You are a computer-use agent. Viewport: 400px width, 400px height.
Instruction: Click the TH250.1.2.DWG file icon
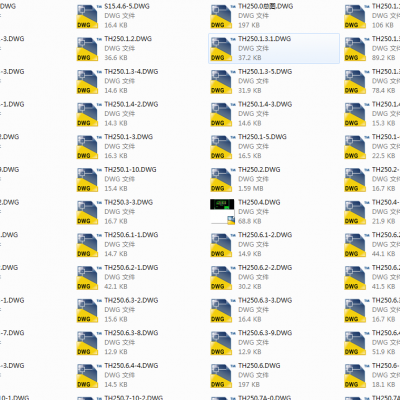point(87,49)
